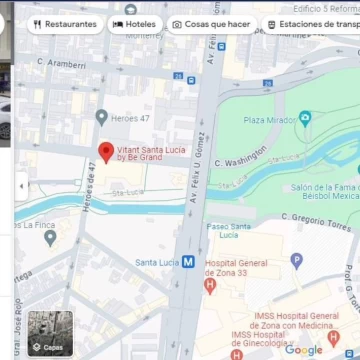Click the Paseo Santa Lucía map label
The image size is (360, 360).
point(229,231)
